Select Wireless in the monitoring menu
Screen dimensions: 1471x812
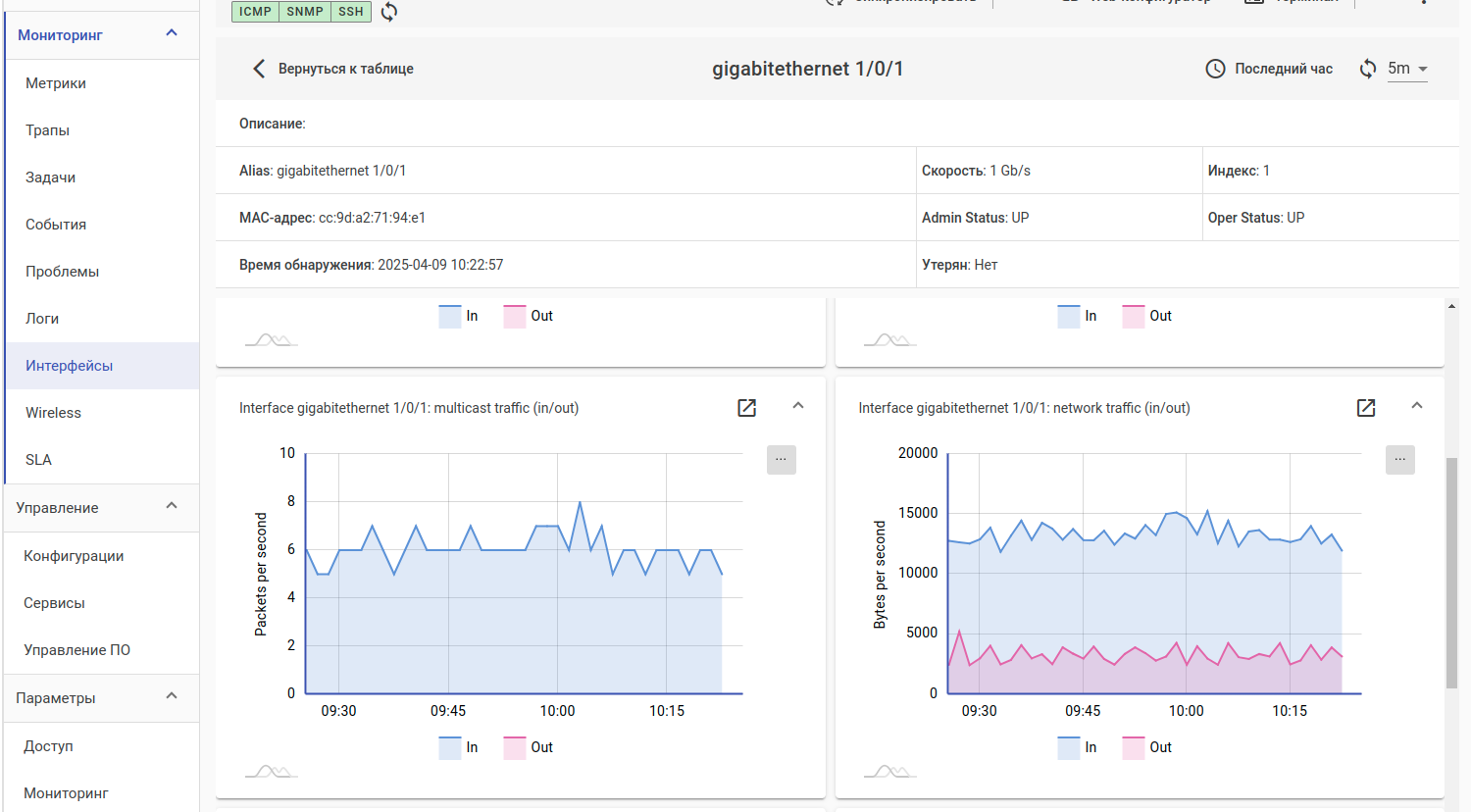click(x=54, y=413)
